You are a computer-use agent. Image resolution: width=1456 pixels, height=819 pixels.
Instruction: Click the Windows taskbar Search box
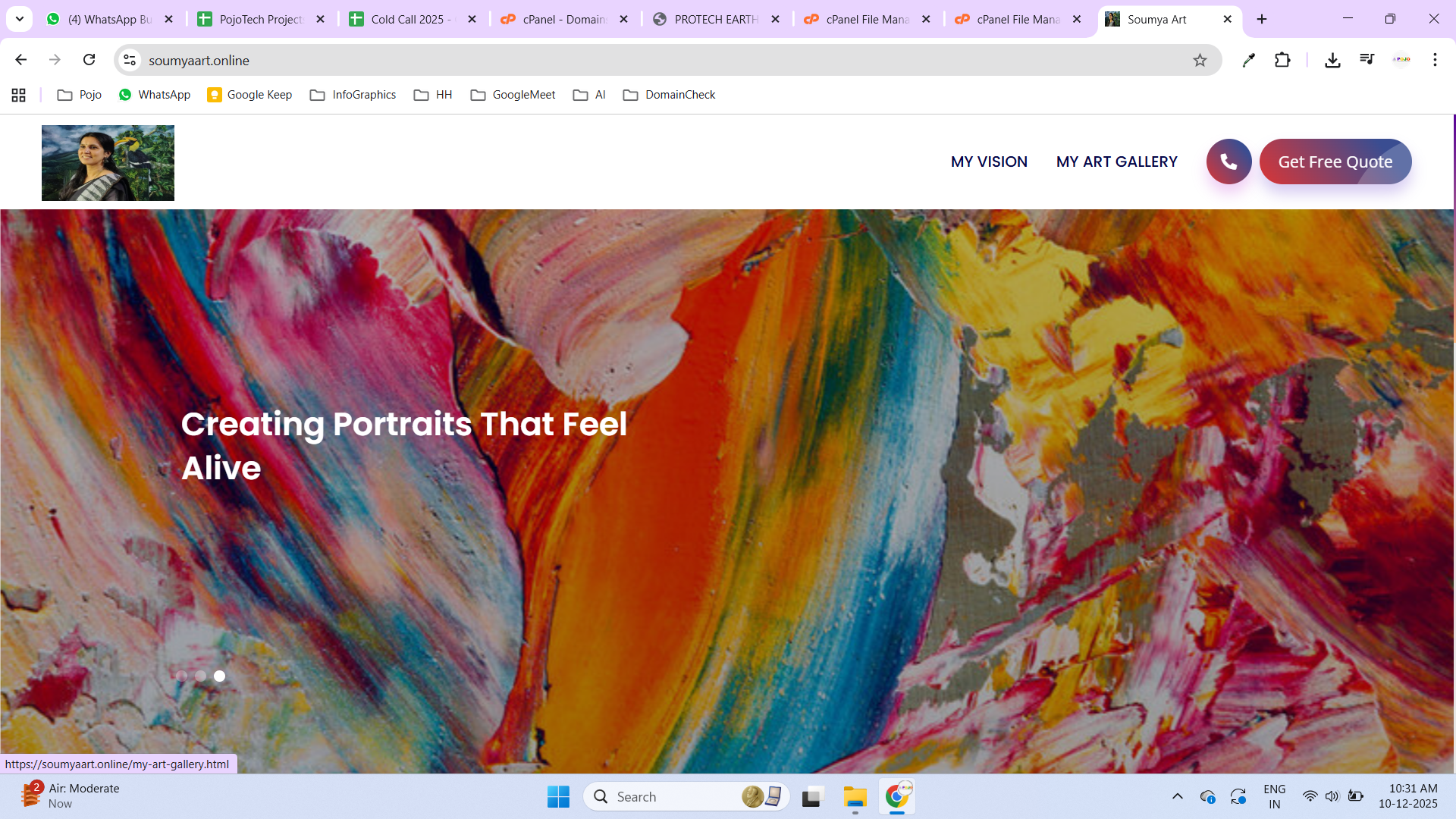point(667,796)
